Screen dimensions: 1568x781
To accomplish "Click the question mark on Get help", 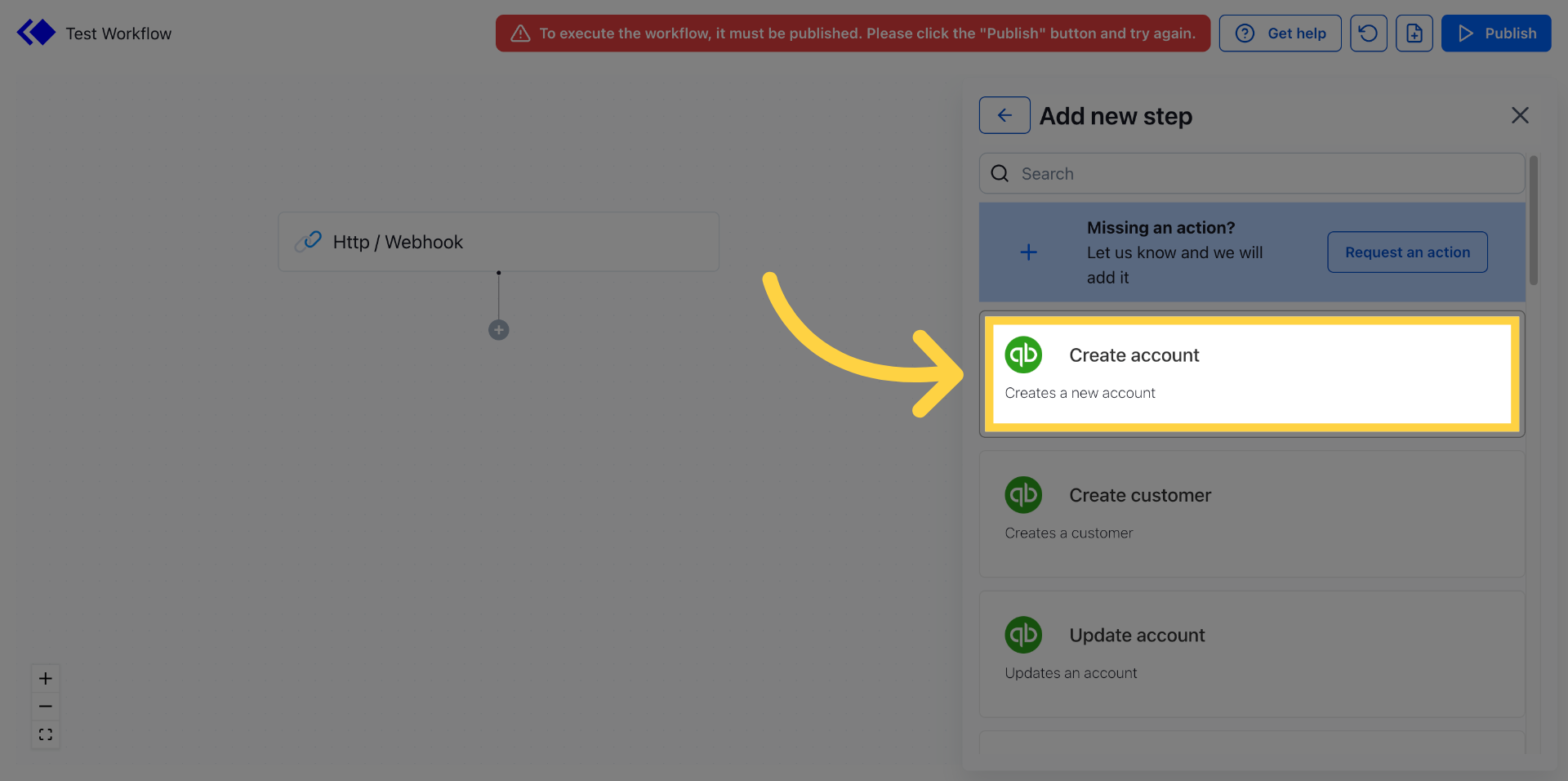I will (1245, 33).
